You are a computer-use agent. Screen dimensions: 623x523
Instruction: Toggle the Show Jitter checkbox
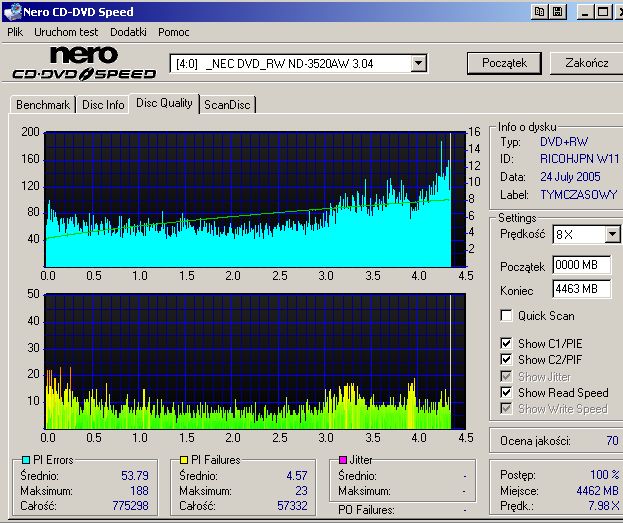click(x=506, y=376)
